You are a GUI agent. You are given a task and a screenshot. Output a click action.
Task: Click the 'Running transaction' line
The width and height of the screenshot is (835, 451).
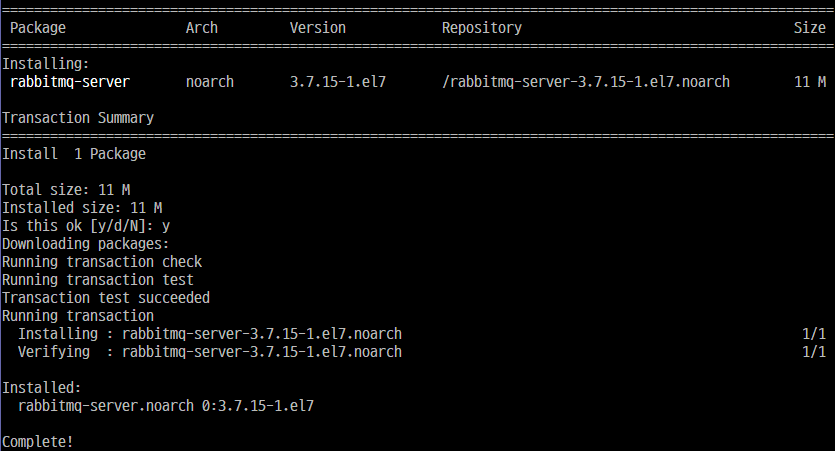coord(78,316)
